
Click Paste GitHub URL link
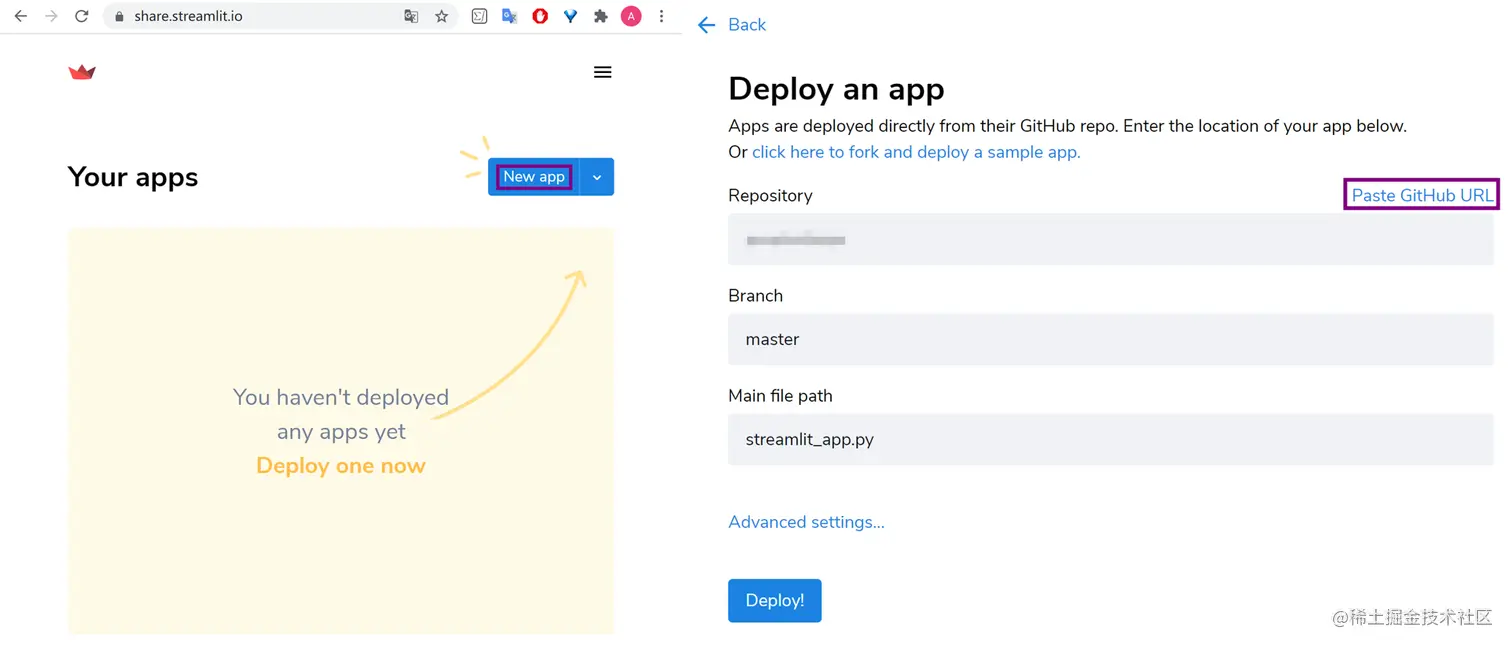(1422, 195)
